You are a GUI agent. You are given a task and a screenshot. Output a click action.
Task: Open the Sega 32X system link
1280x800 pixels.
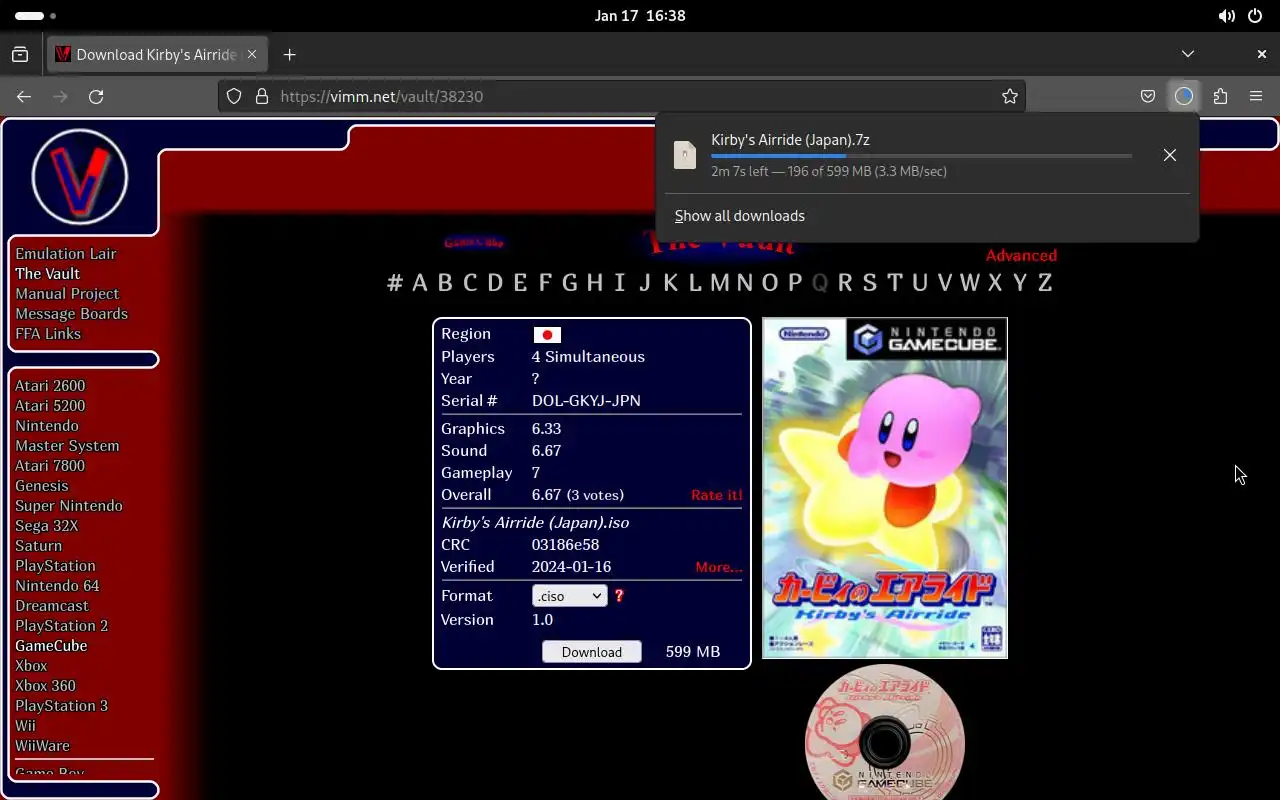(x=46, y=526)
